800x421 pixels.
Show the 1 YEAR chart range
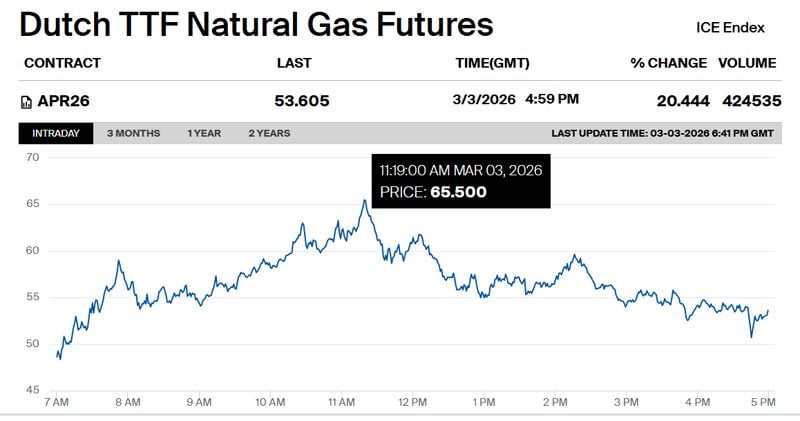pyautogui.click(x=204, y=133)
